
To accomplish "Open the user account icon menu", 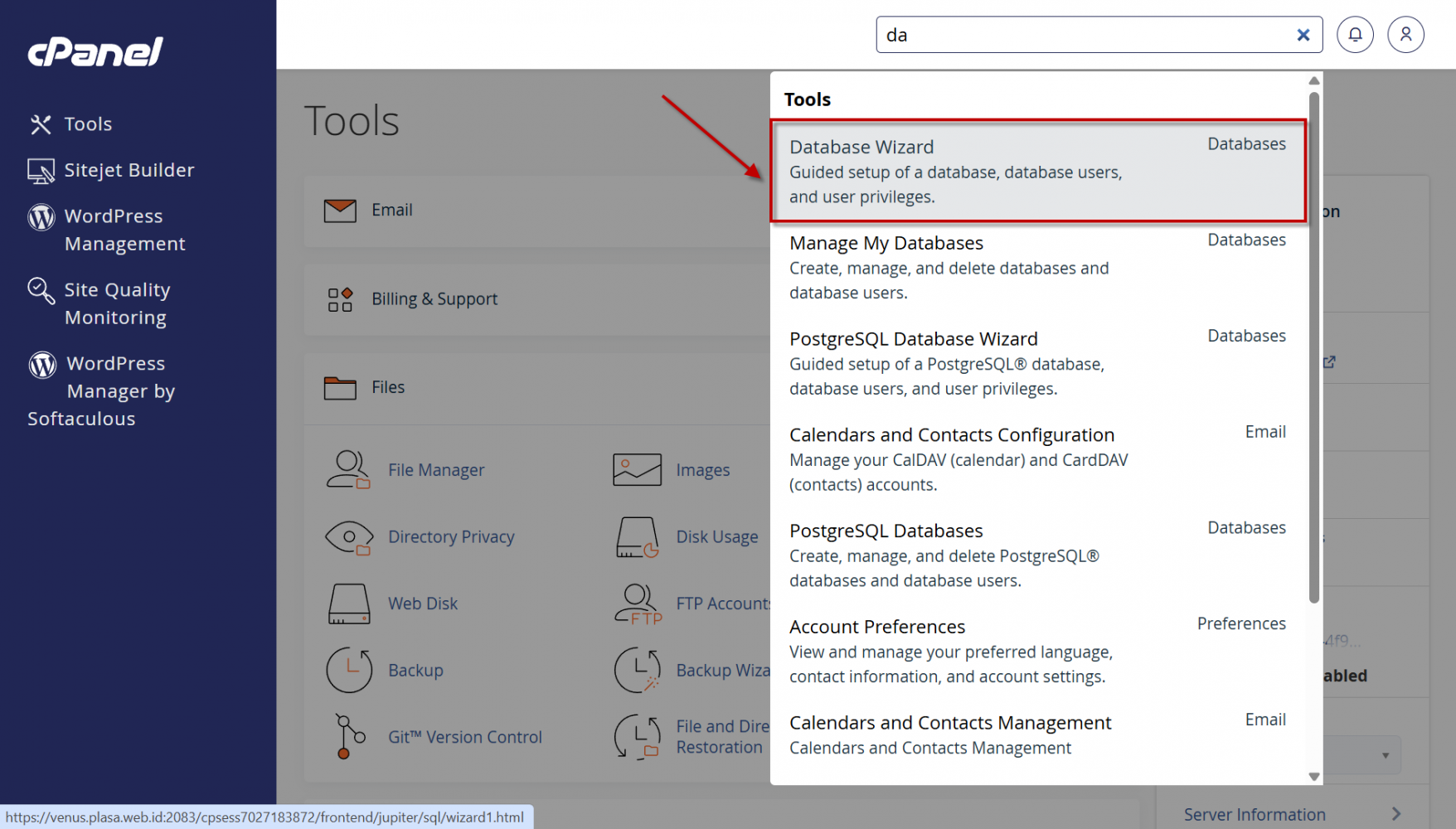I will [x=1405, y=35].
